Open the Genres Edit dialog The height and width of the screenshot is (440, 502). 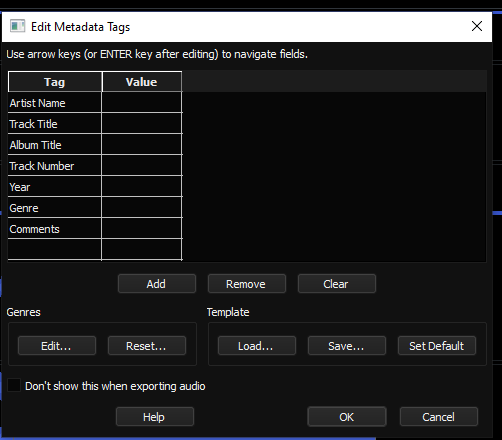(x=57, y=346)
